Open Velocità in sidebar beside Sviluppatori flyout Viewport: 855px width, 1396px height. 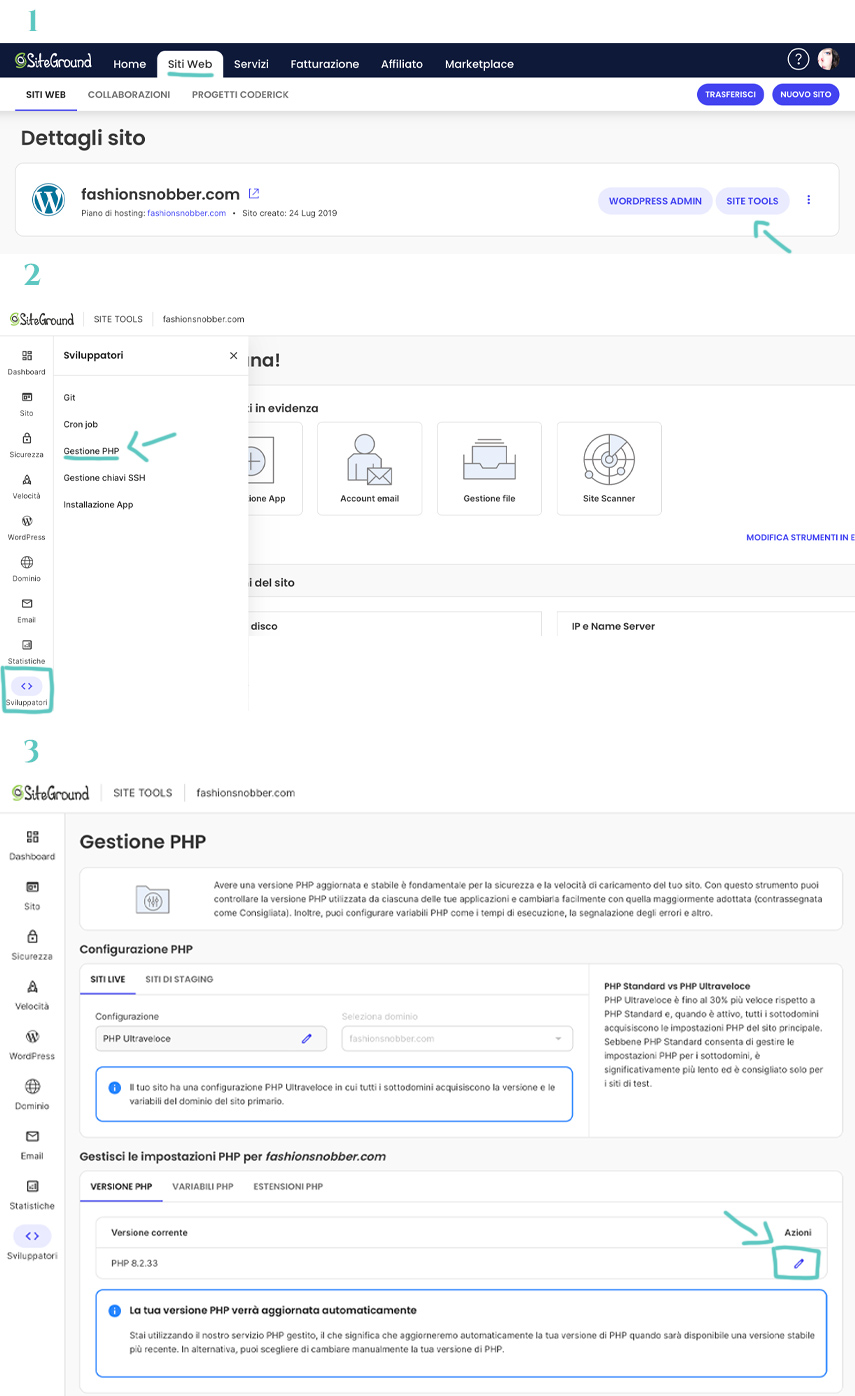click(27, 487)
